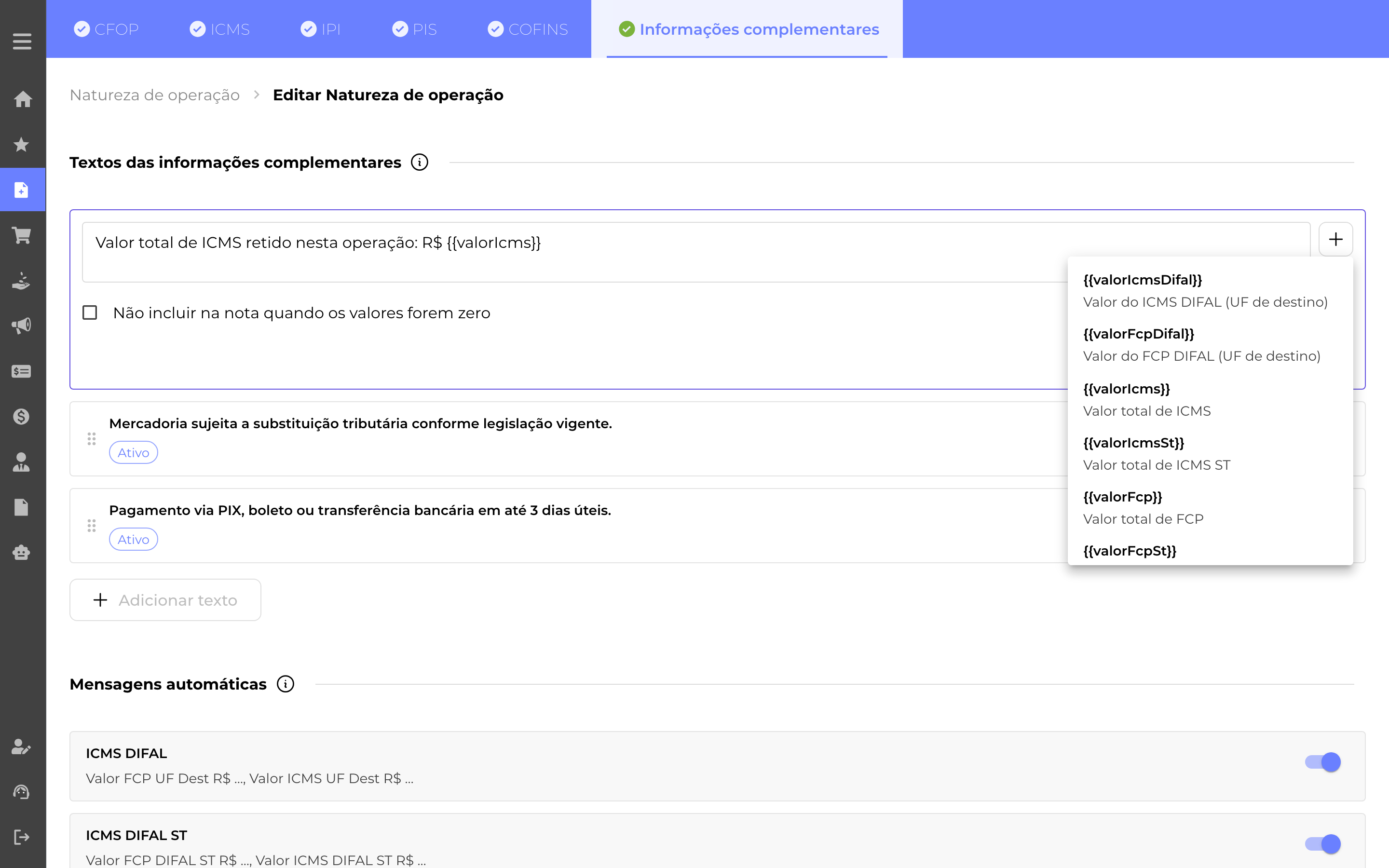The image size is (1389, 868).
Task: Click info icon beside Mensagens automáticas
Action: (285, 684)
